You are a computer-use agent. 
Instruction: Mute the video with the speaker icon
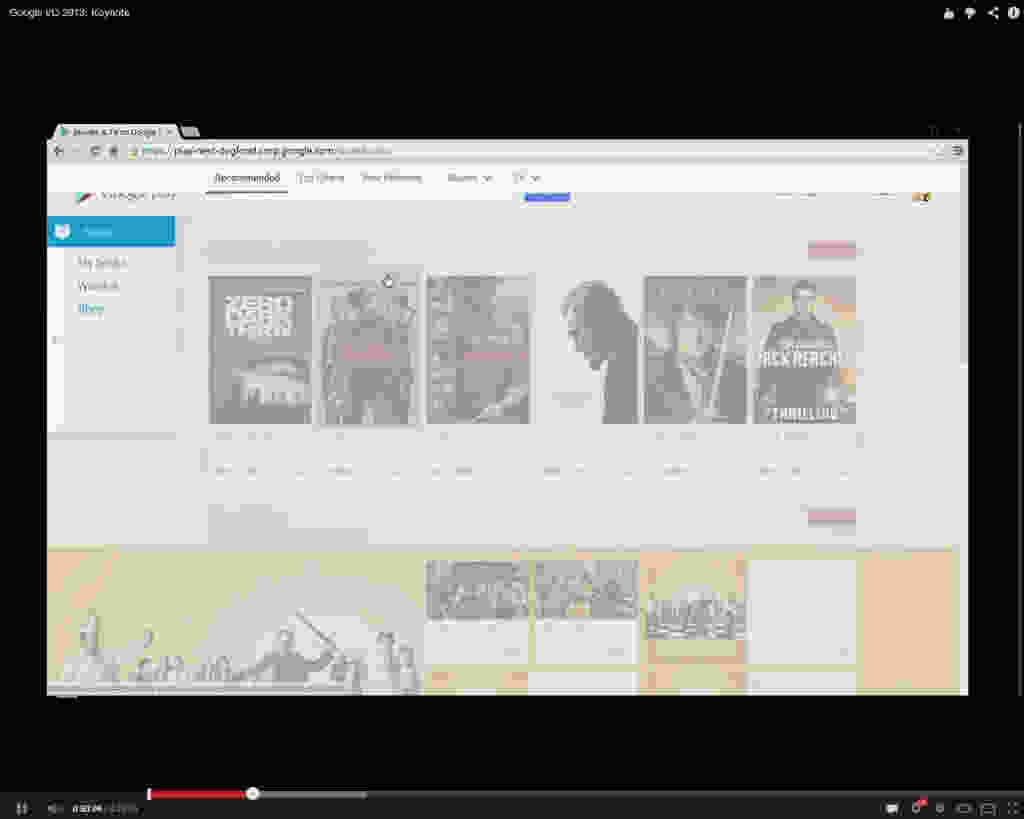[55, 809]
